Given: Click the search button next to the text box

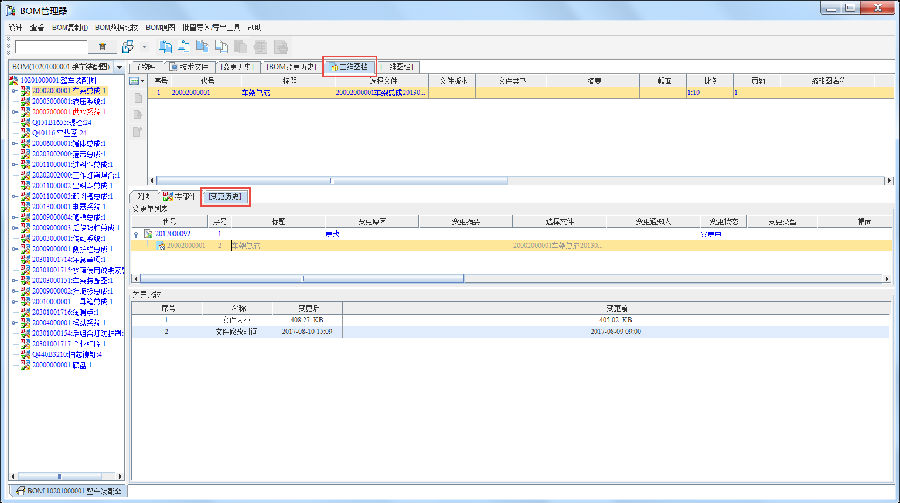Looking at the screenshot, I should (102, 46).
